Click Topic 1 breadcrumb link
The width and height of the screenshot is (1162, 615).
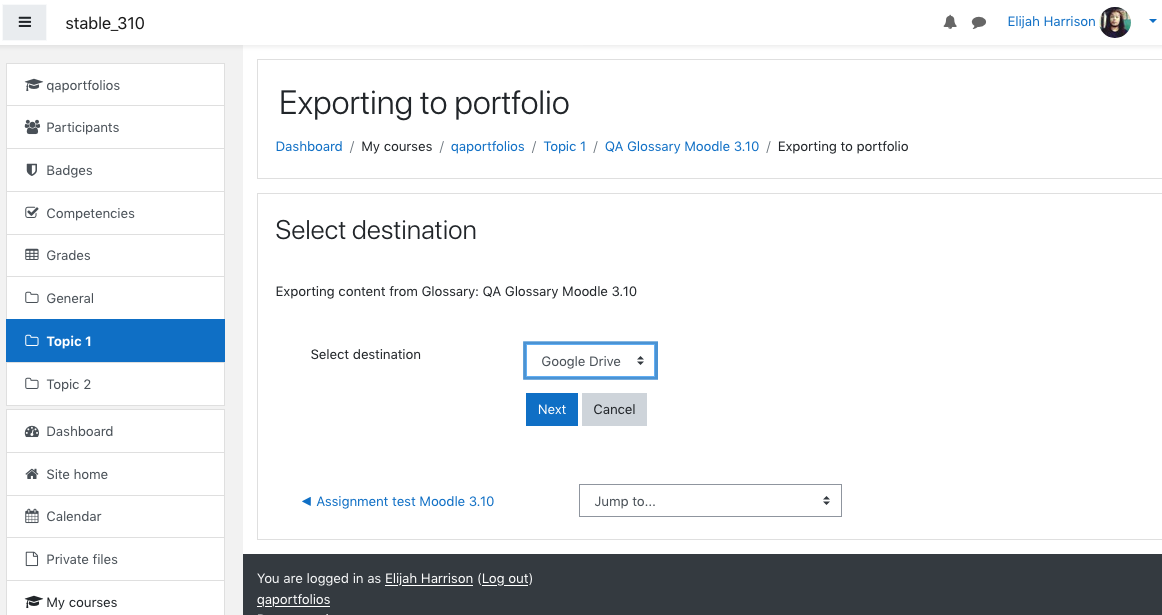pyautogui.click(x=565, y=147)
